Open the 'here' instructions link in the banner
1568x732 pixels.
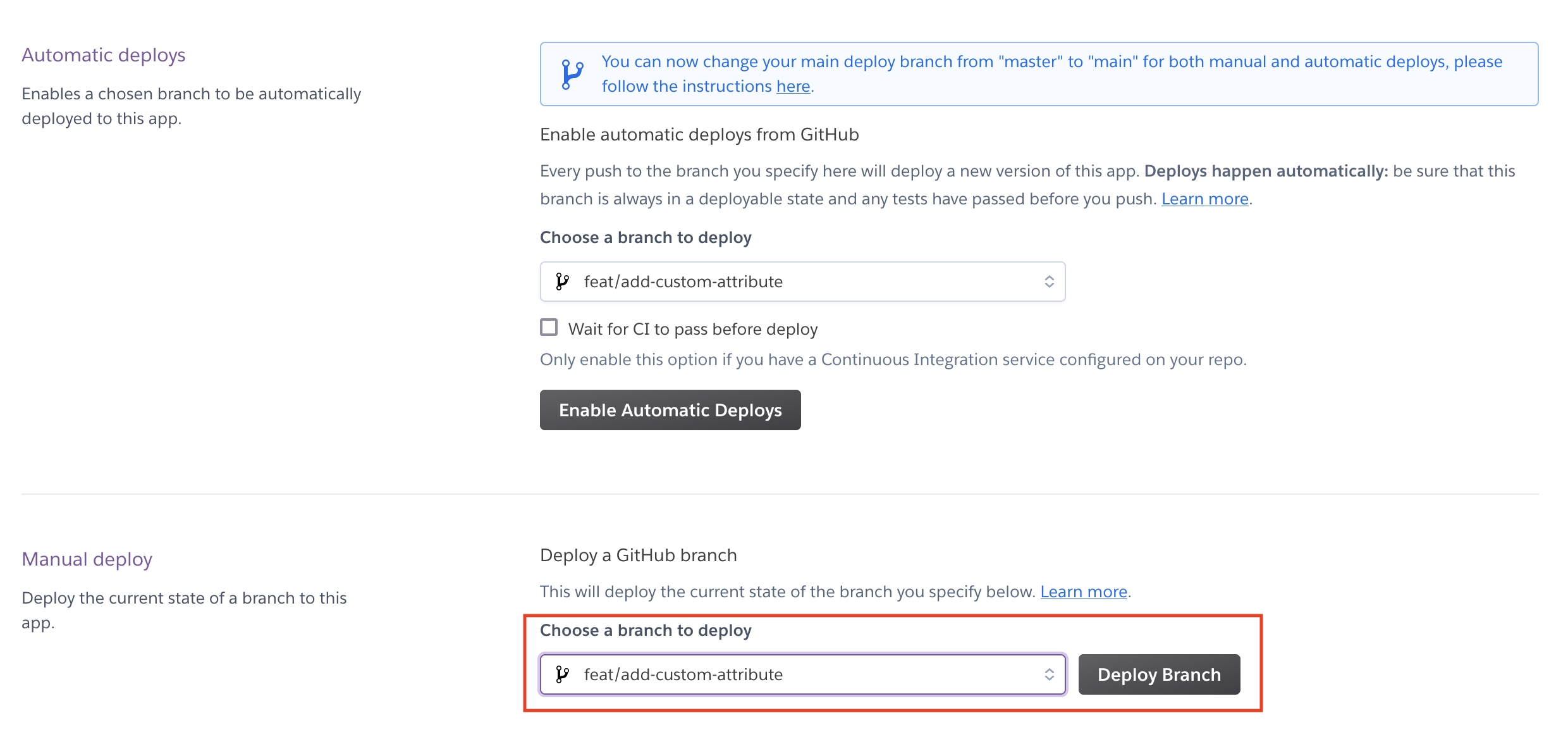793,86
